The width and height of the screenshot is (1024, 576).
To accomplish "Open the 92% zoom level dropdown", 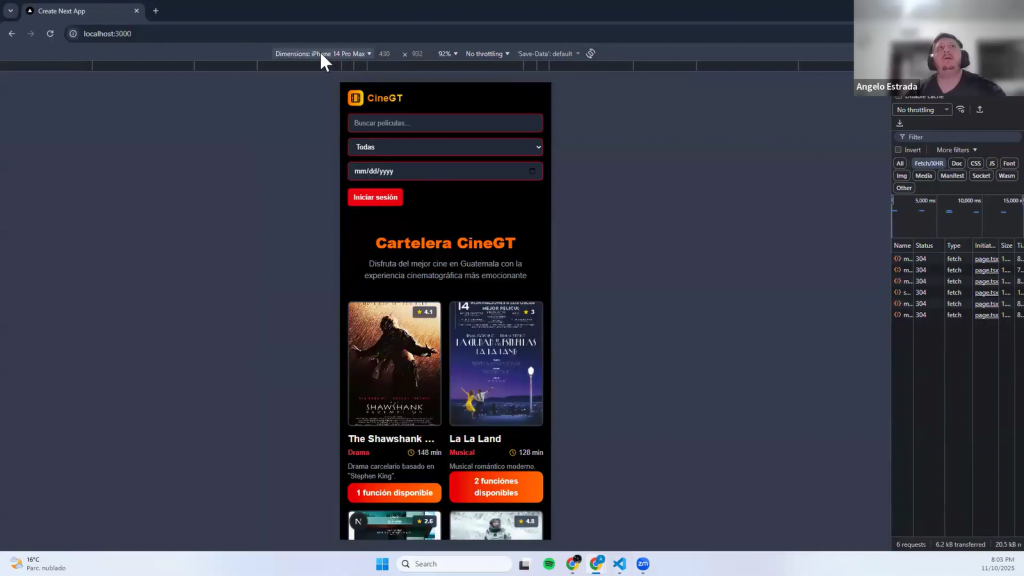I will pos(447,54).
